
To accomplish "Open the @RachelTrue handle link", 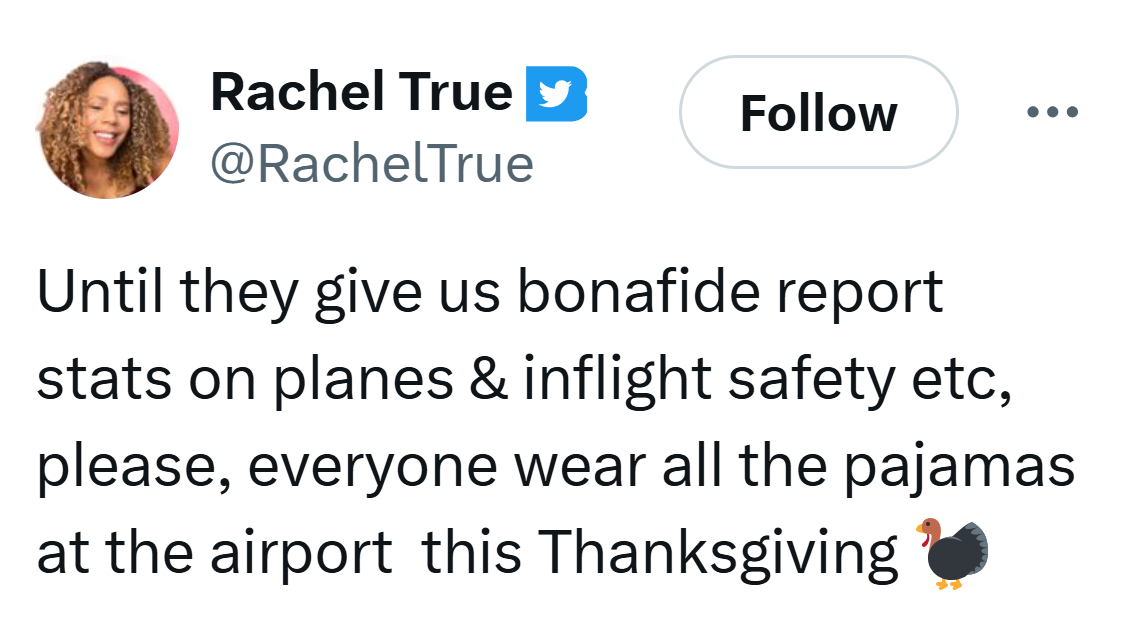I will coord(371,162).
